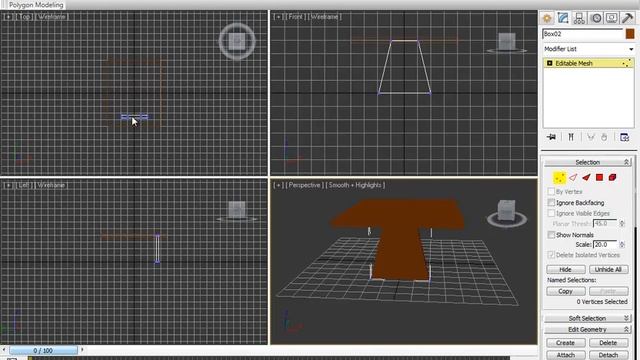Select Face sub-object level icon
This screenshot has width=640, height=360.
click(x=586, y=178)
